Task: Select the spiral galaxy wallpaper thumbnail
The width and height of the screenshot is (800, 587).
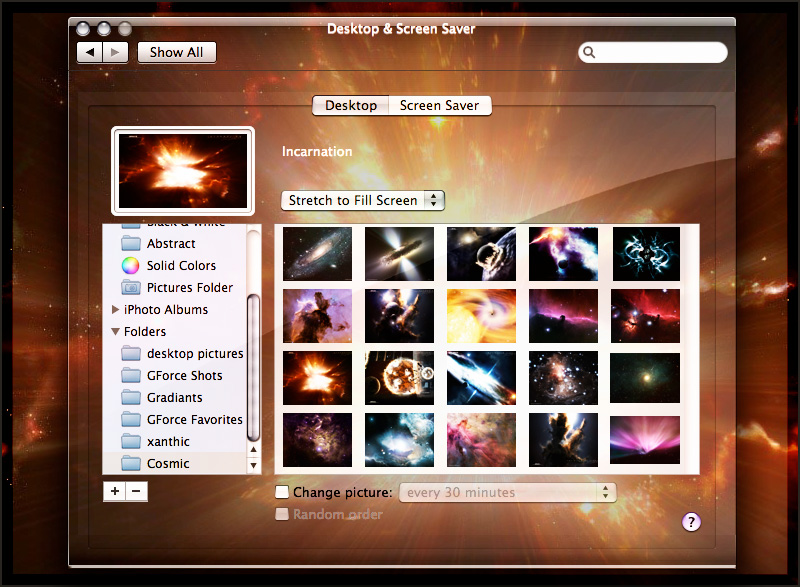Action: 317,254
